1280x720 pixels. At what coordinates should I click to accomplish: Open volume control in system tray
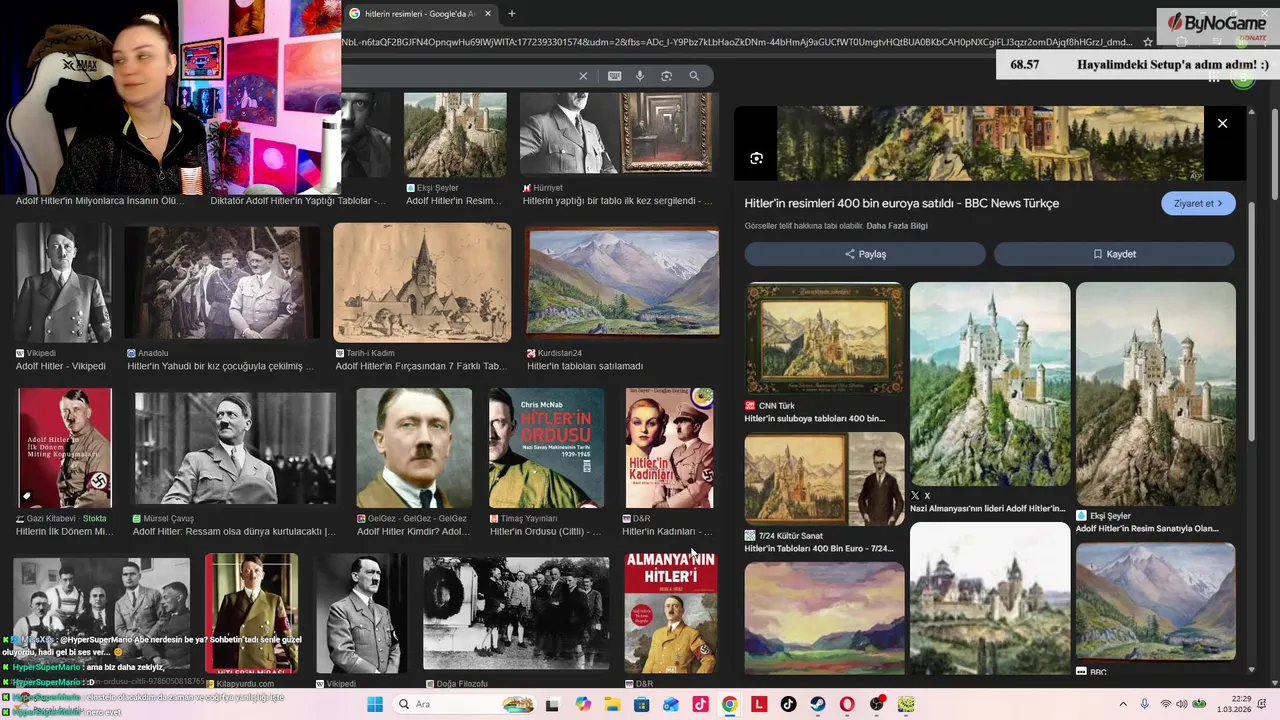click(1182, 704)
